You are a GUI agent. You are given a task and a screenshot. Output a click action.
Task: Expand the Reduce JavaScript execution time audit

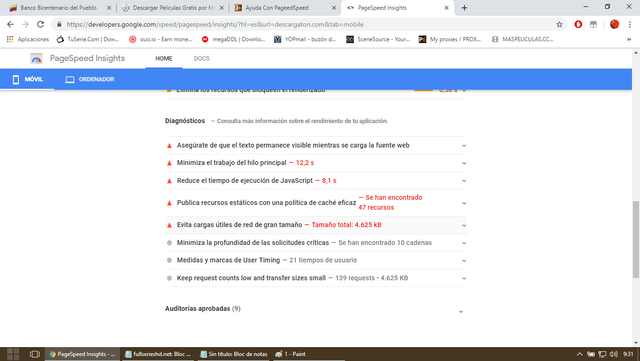coord(316,180)
